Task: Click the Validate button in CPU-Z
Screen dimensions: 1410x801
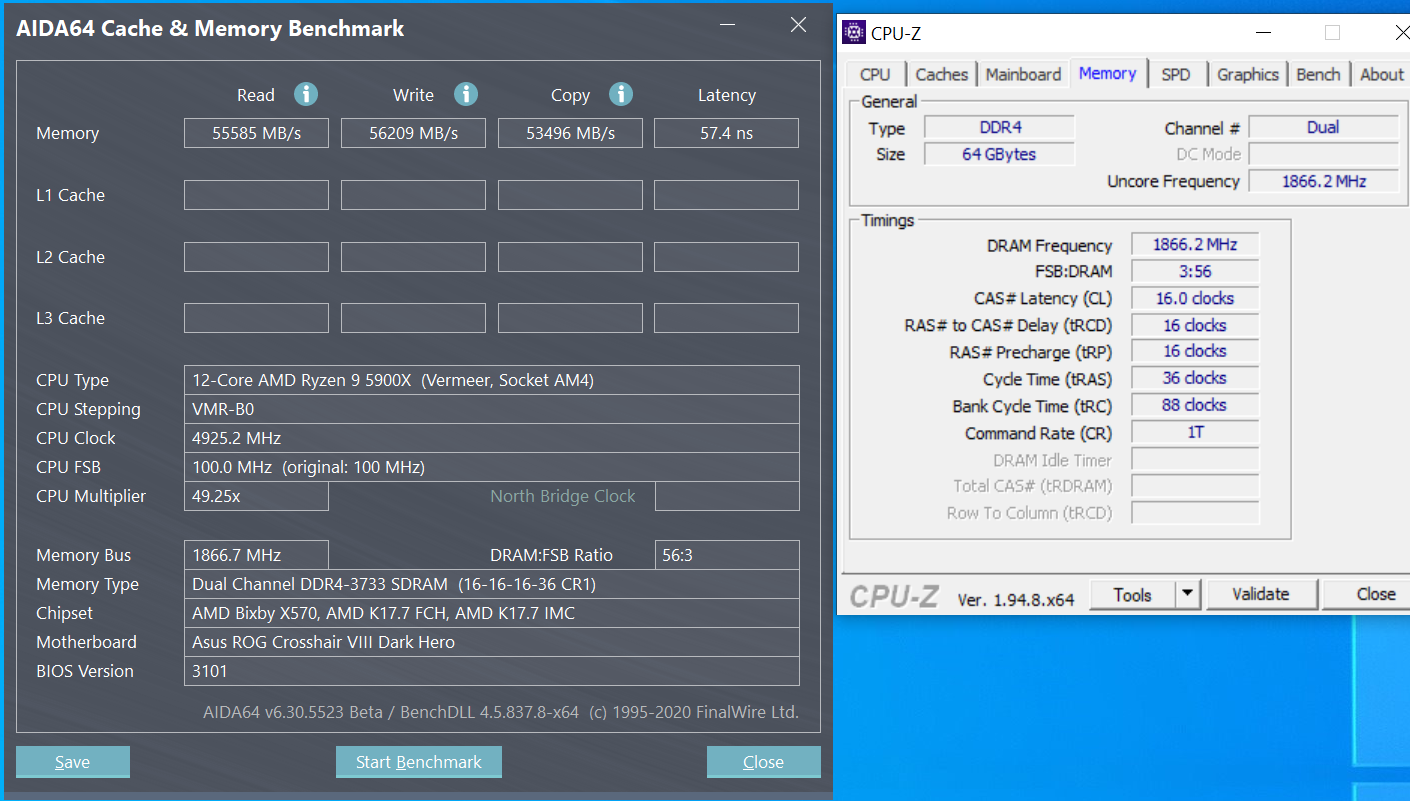Action: click(x=1261, y=594)
